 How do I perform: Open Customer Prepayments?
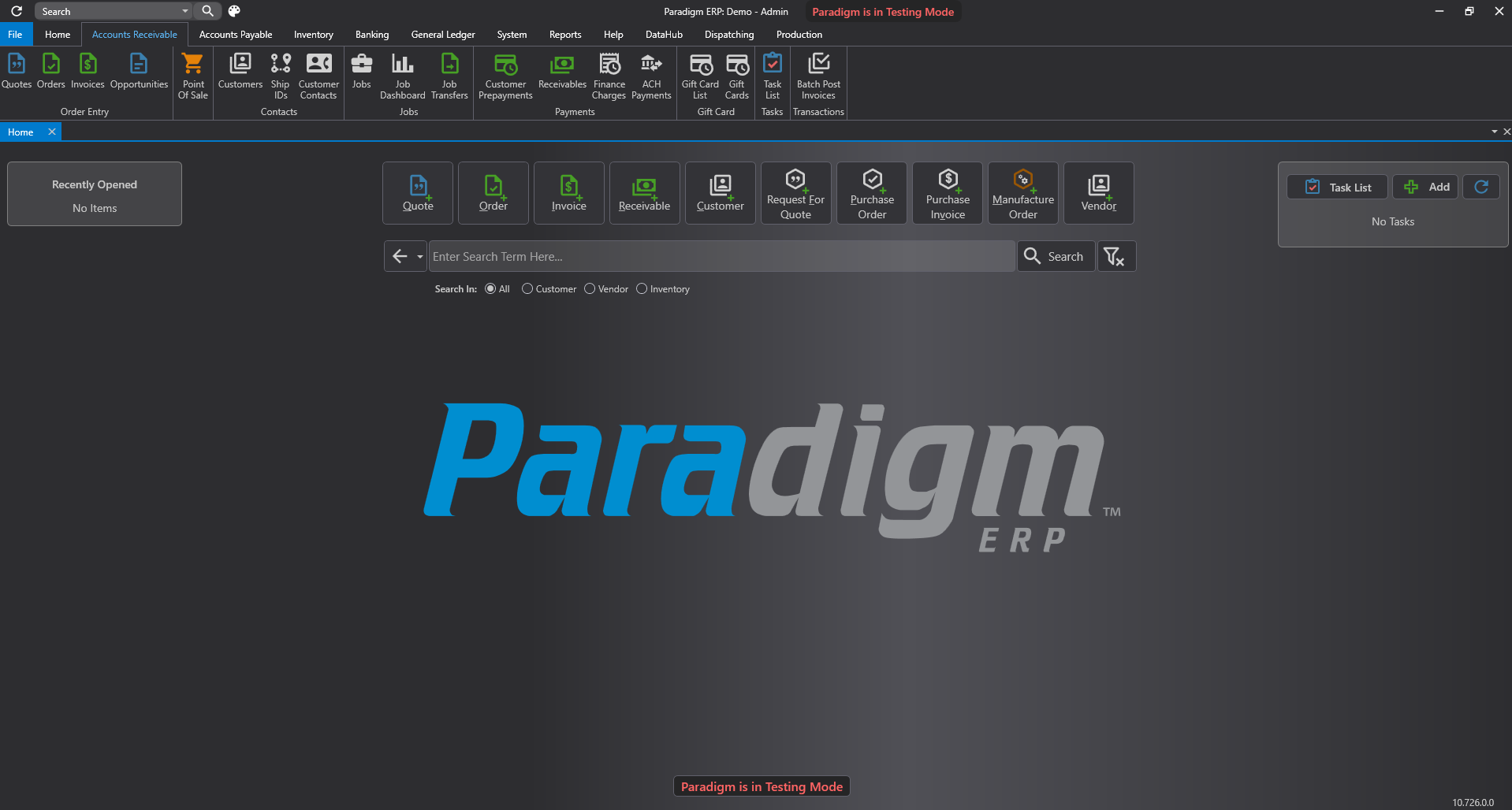(x=505, y=76)
